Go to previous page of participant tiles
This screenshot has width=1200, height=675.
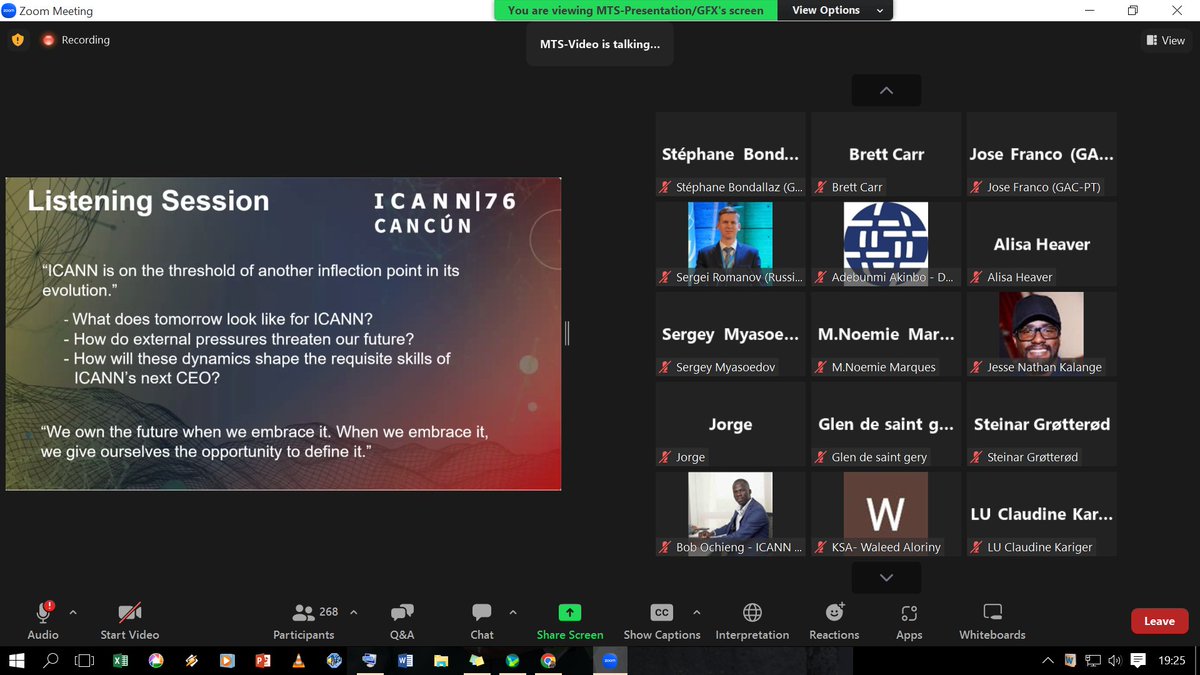(886, 90)
